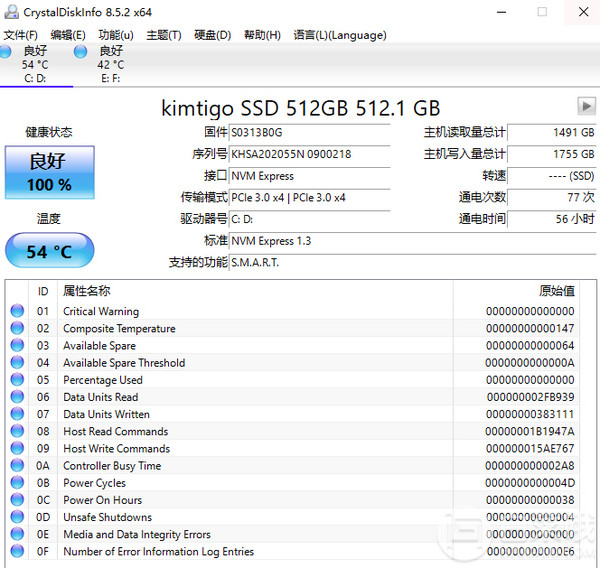Click the status dot for Composite Temperature

(17, 328)
